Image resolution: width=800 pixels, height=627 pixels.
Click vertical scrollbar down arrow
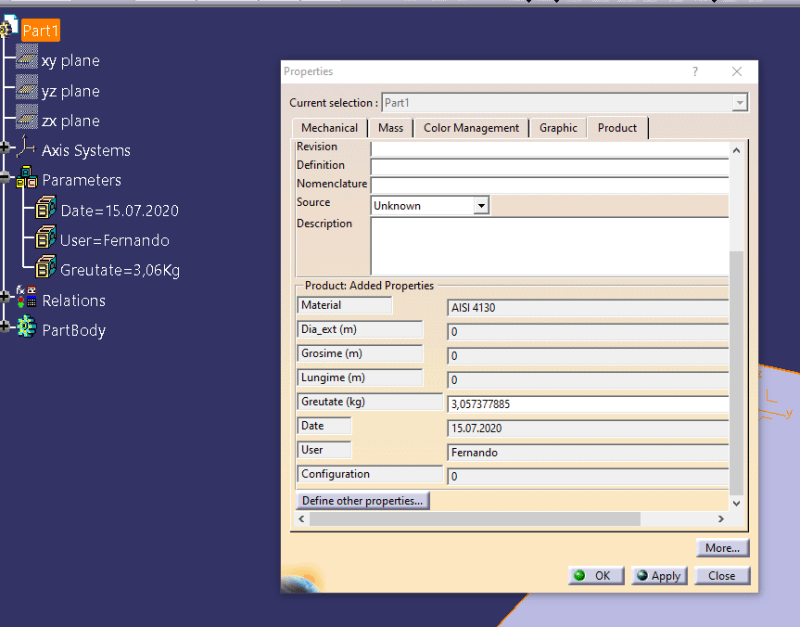736,504
